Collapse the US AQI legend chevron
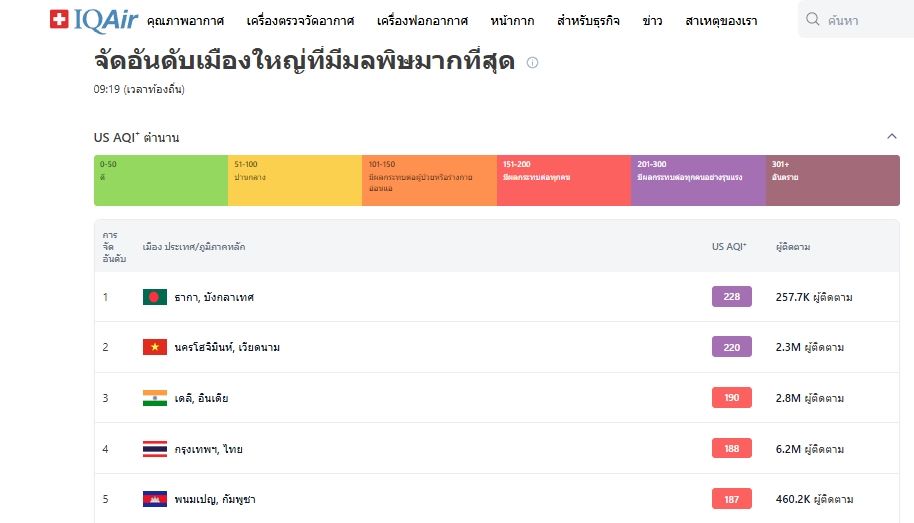 tap(892, 136)
